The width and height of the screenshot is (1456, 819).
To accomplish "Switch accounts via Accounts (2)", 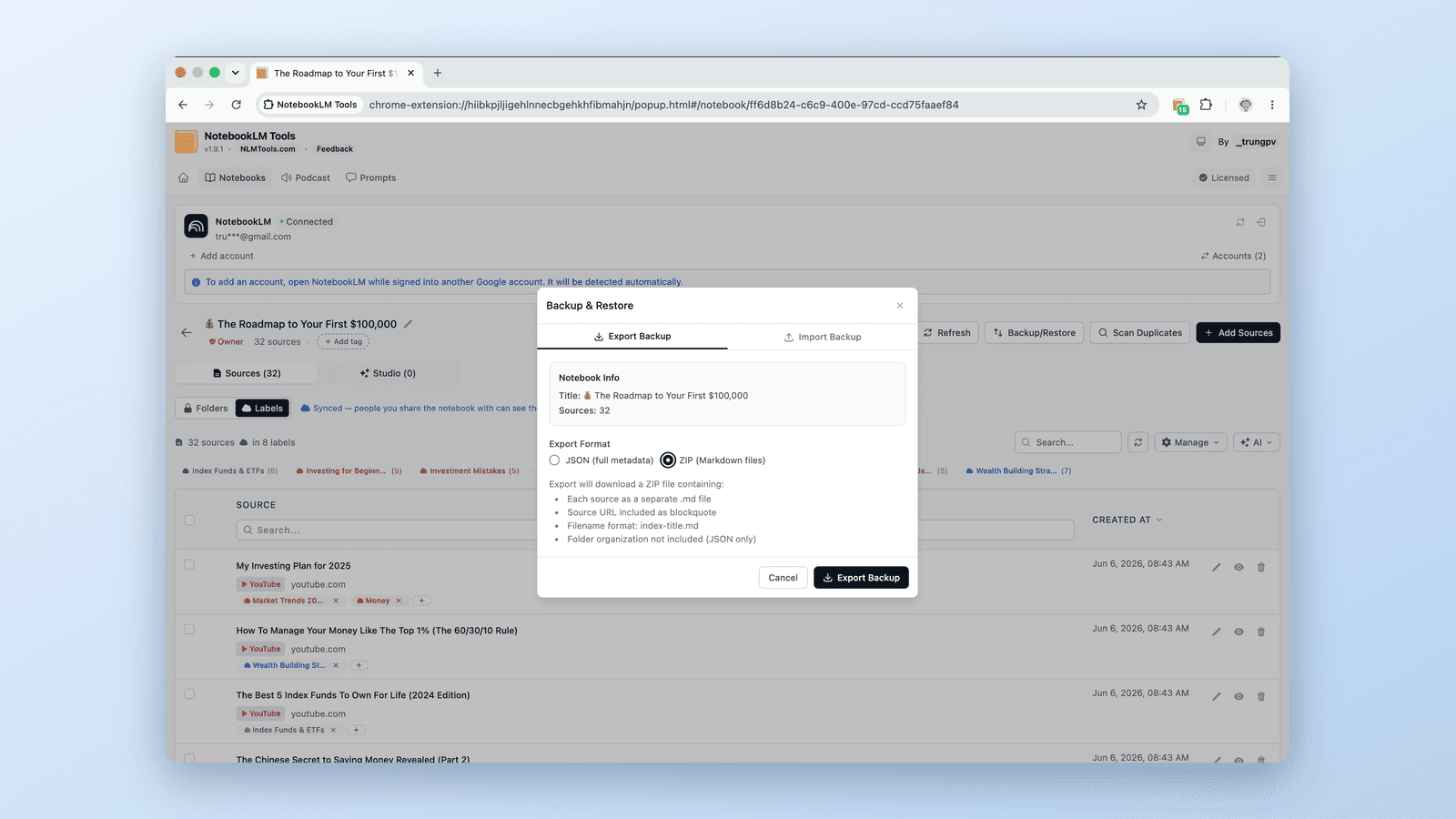I will pos(1233,257).
